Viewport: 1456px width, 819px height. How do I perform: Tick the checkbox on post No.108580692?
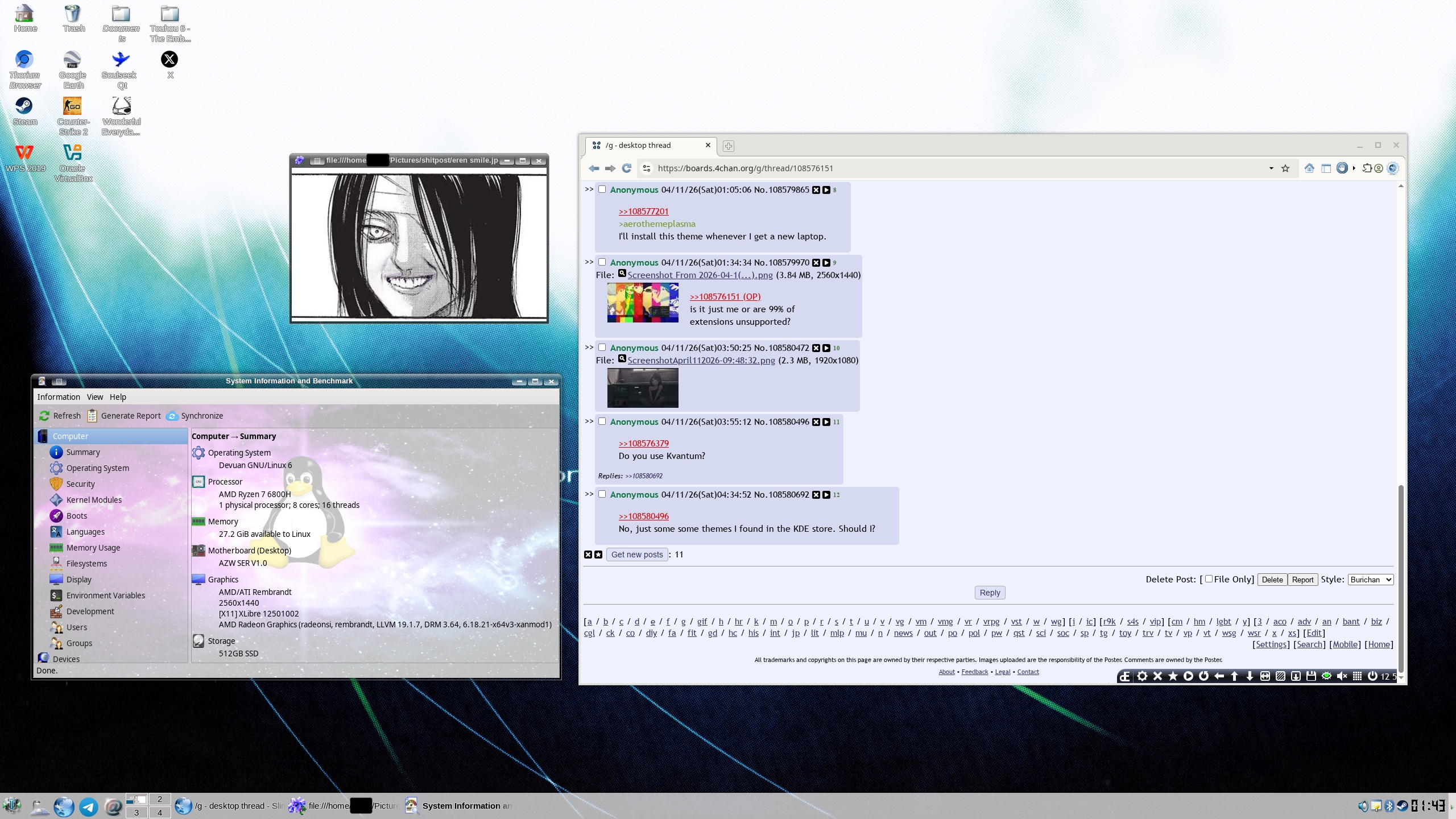[x=602, y=494]
